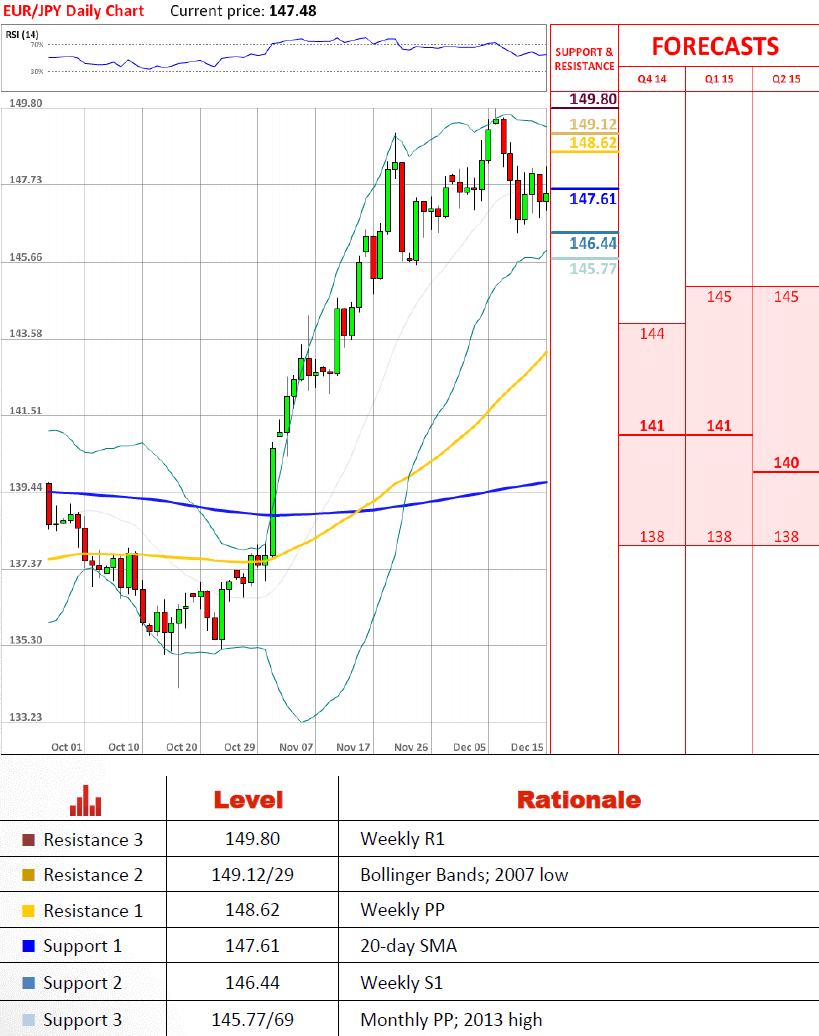Click the RSI 70% level label
Screen dimensions: 819x1036
click(x=37, y=45)
